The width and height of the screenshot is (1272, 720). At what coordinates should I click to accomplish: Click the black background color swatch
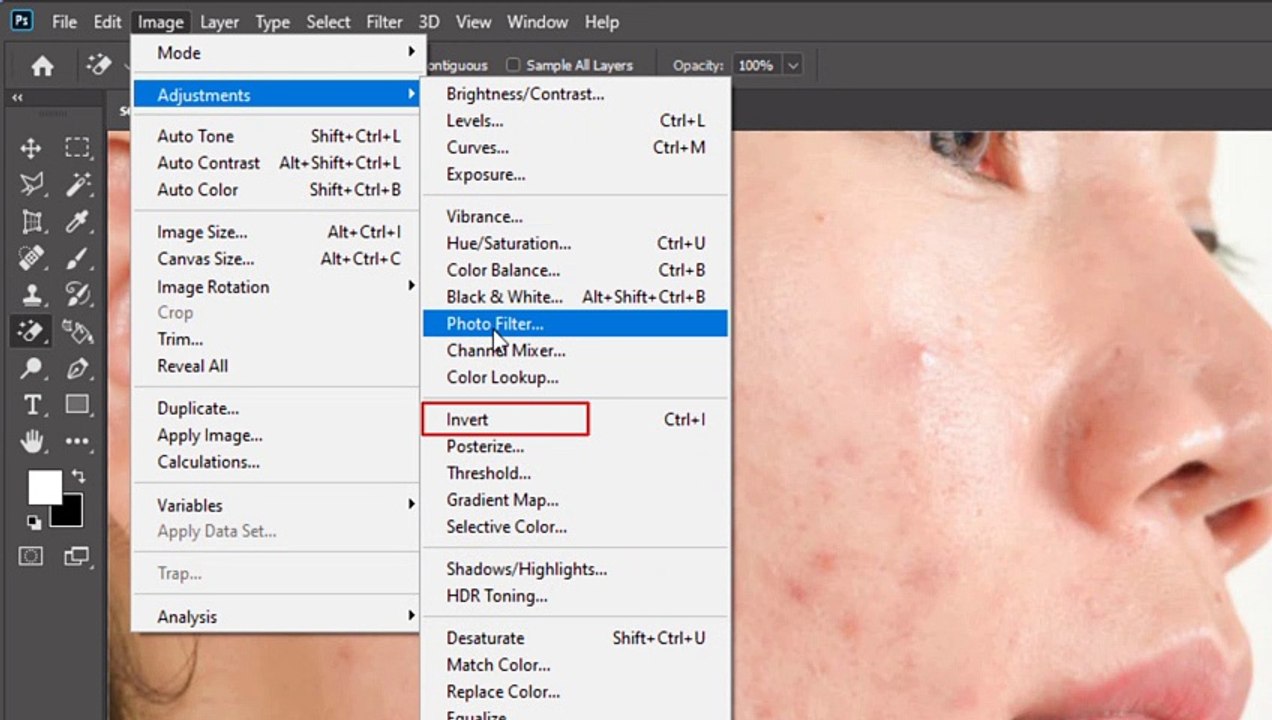pos(71,514)
